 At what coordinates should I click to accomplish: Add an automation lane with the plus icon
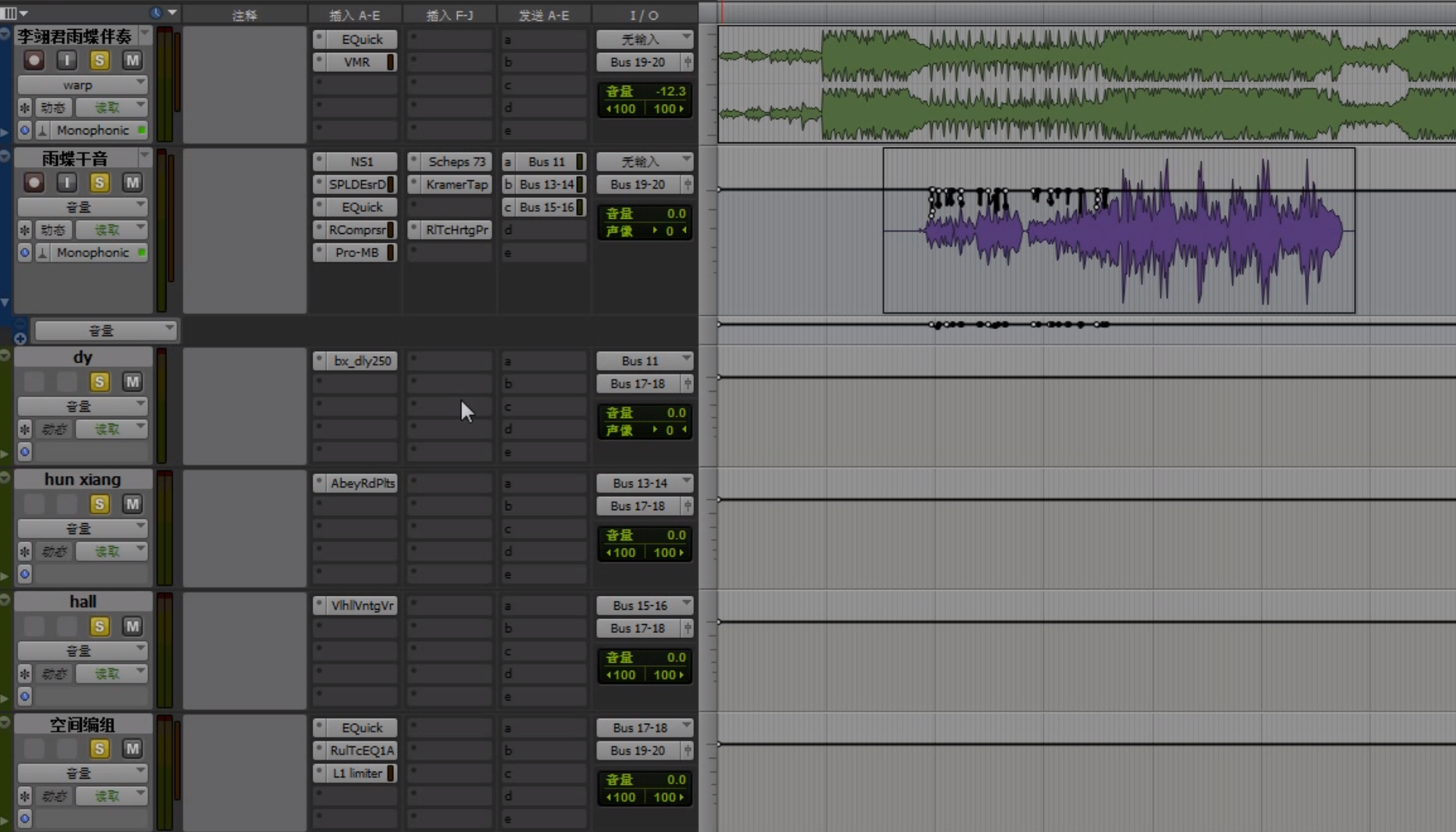[x=20, y=338]
